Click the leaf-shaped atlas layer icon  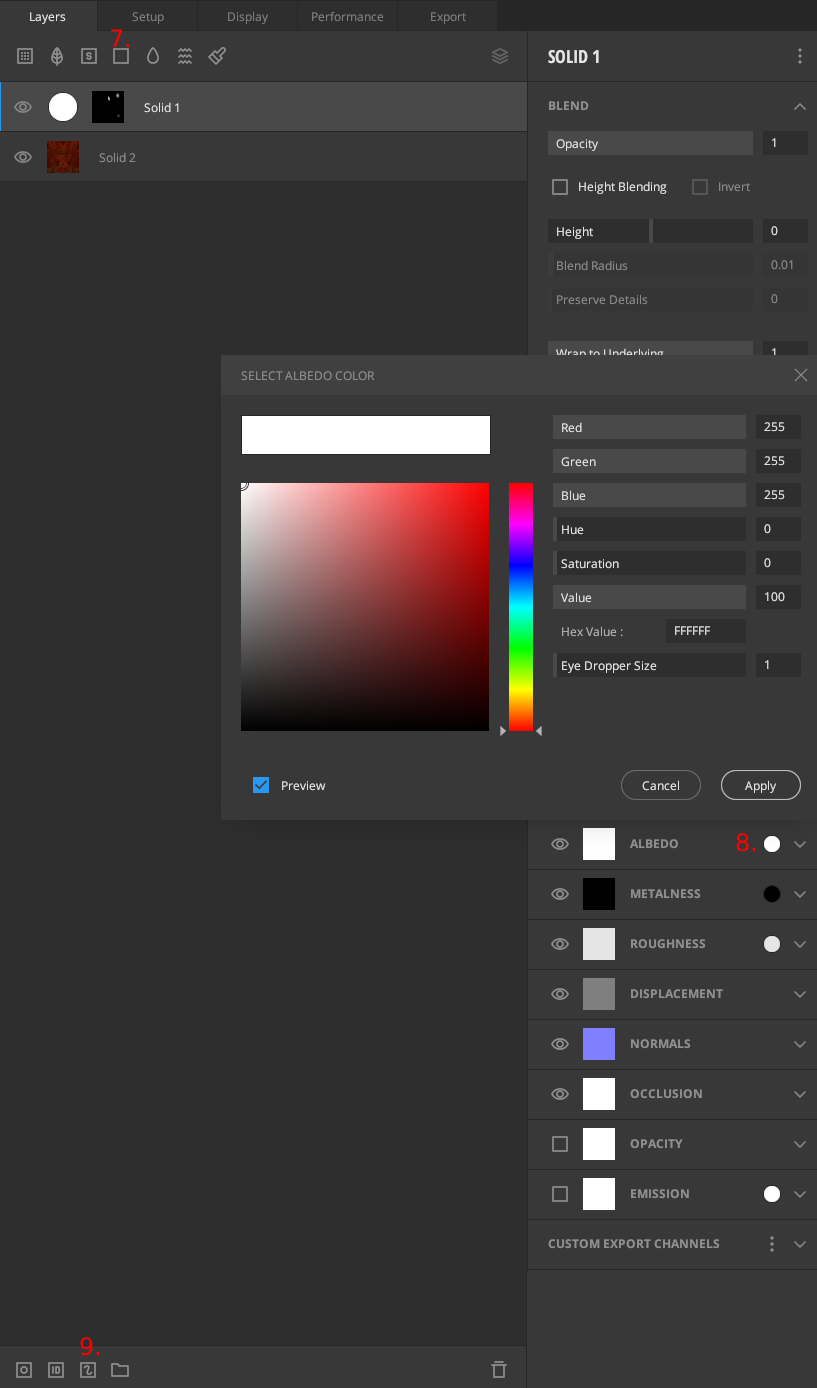point(57,57)
